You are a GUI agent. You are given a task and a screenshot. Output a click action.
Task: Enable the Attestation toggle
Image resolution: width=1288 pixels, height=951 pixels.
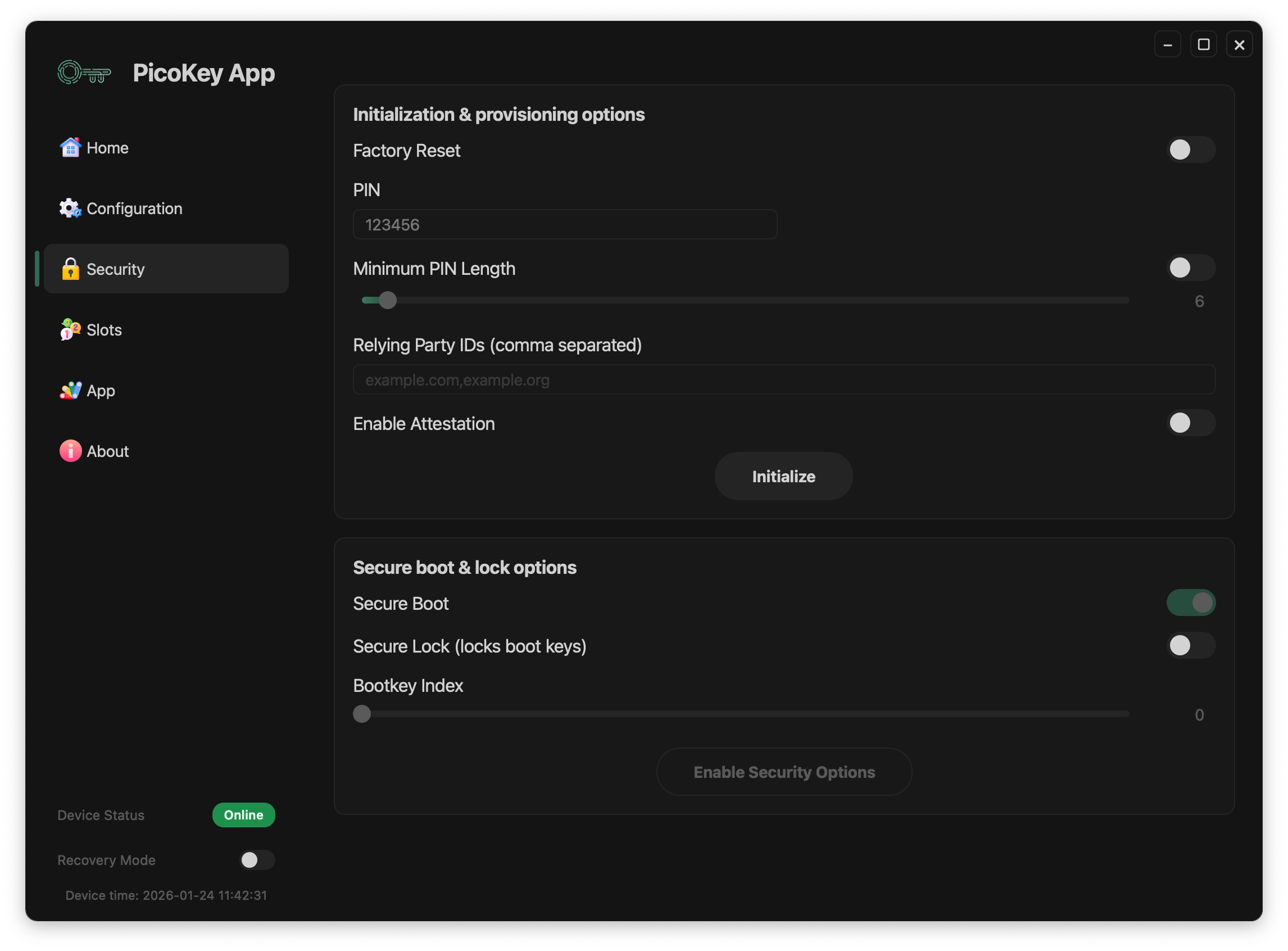pyautogui.click(x=1191, y=423)
